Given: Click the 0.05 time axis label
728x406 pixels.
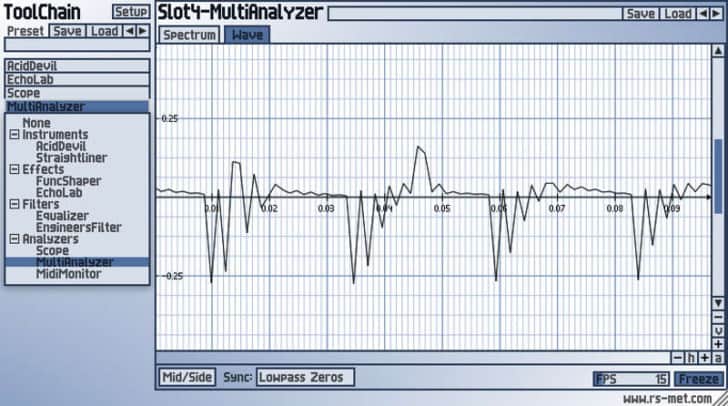Looking at the screenshot, I should [442, 209].
